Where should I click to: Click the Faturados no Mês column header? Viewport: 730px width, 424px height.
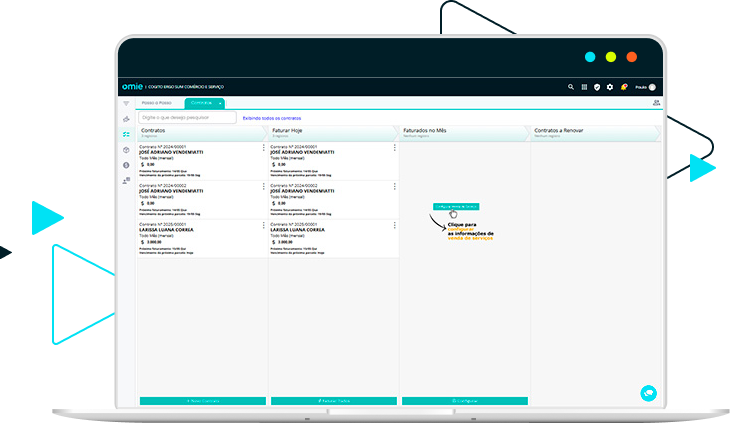[x=464, y=133]
